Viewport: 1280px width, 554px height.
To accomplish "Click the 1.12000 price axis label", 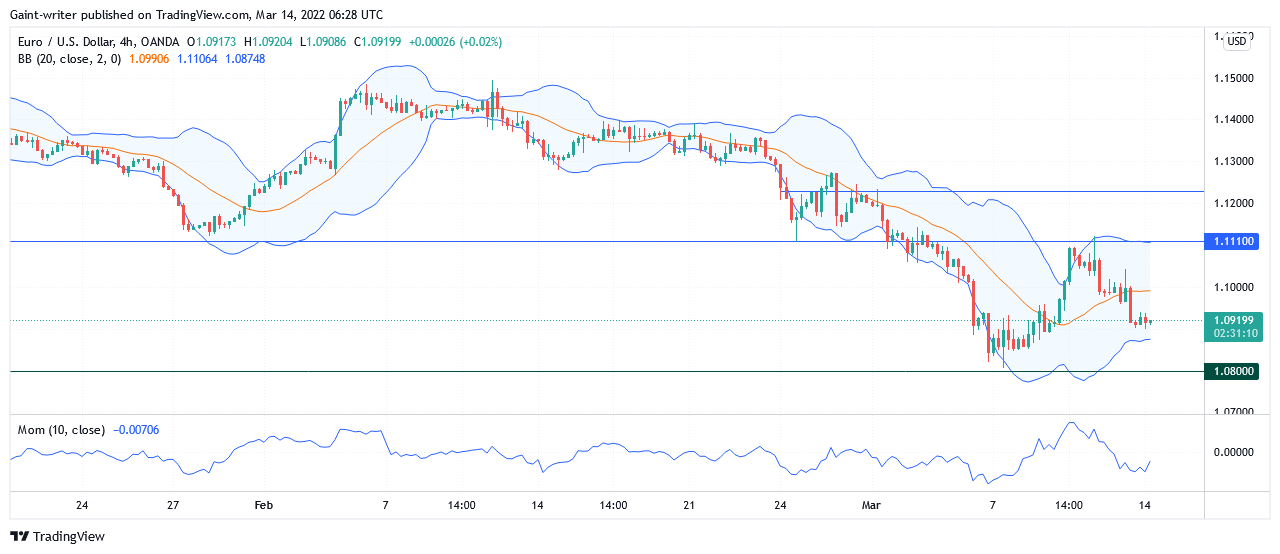I will point(1236,204).
